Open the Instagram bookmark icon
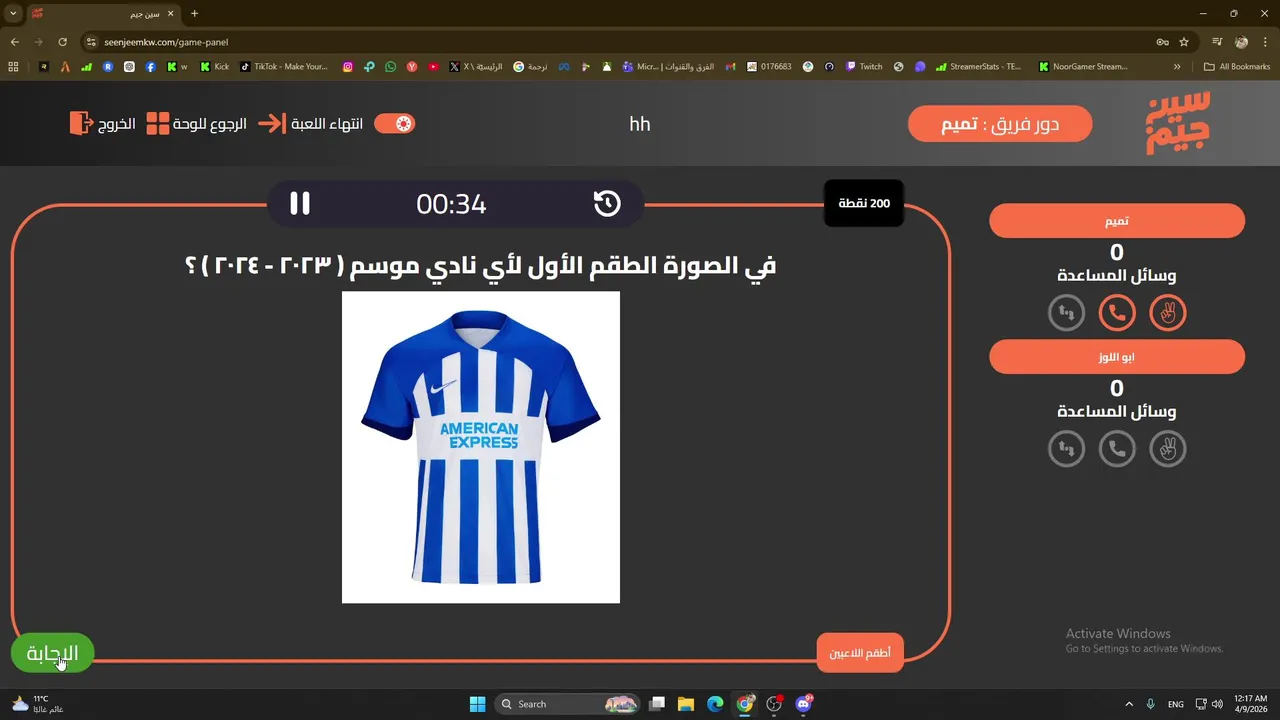The height and width of the screenshot is (720, 1280). (348, 67)
